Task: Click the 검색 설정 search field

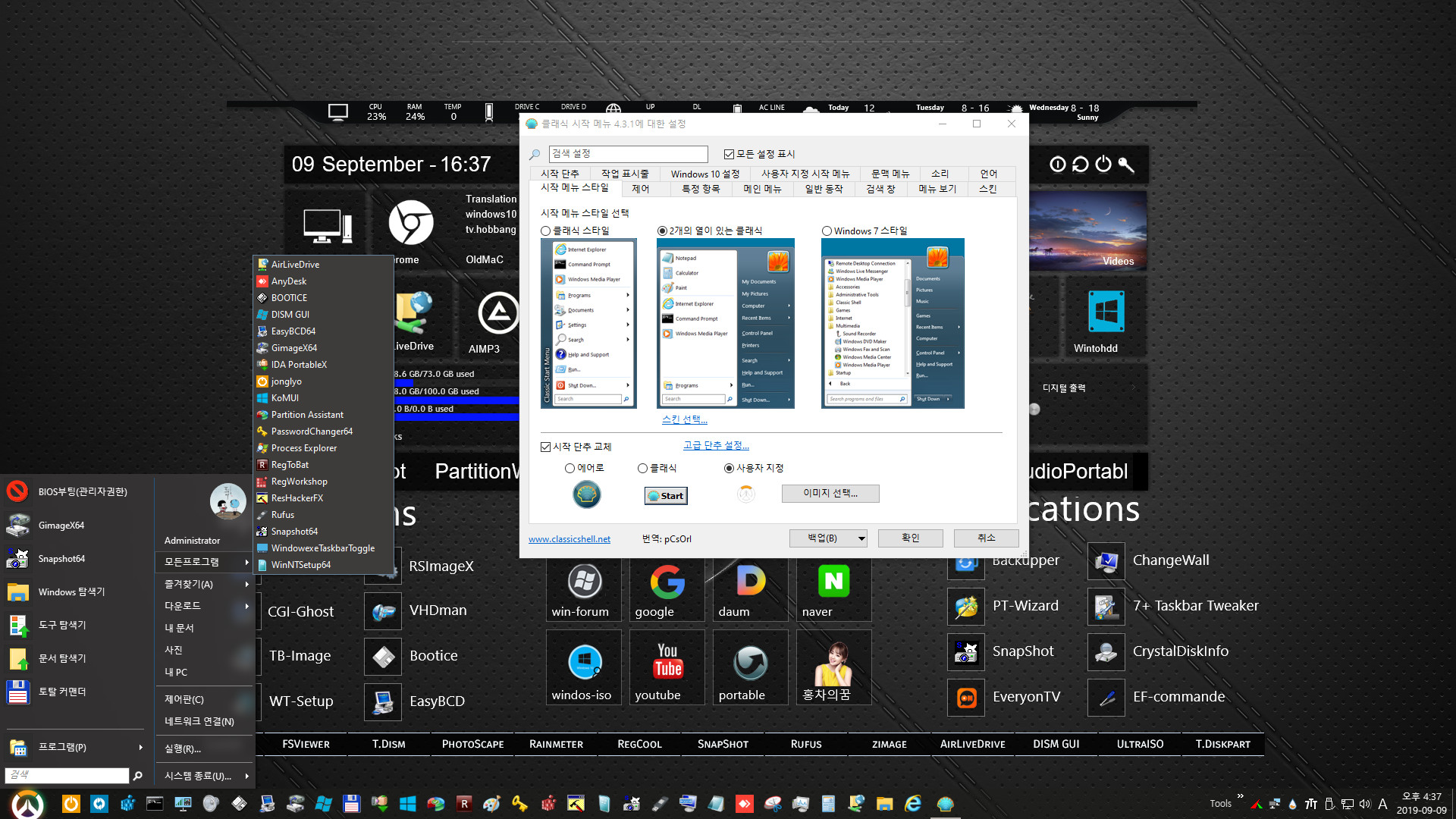Action: 628,154
